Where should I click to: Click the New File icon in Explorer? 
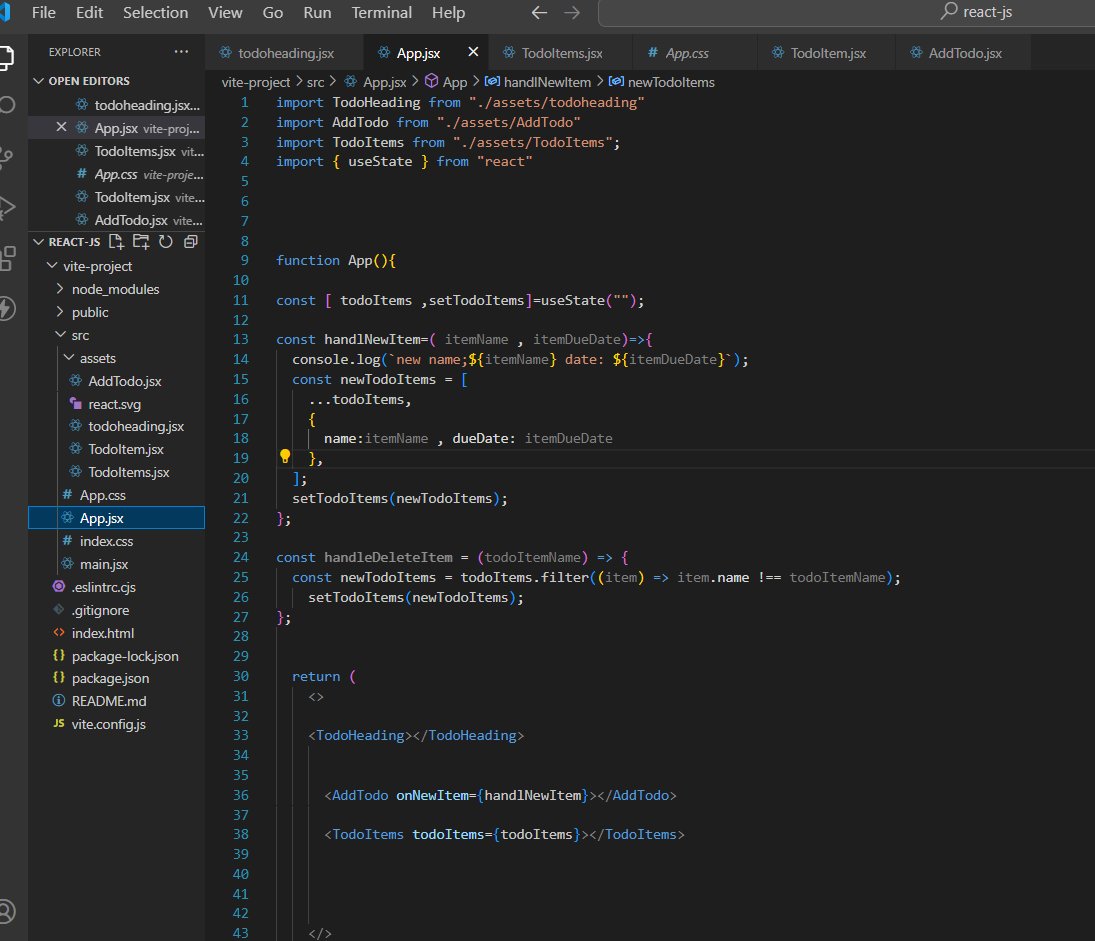pyautogui.click(x=115, y=241)
